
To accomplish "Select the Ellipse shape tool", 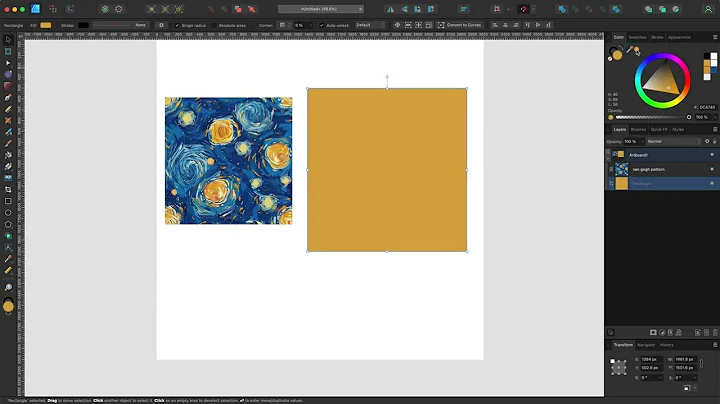I will pos(8,213).
